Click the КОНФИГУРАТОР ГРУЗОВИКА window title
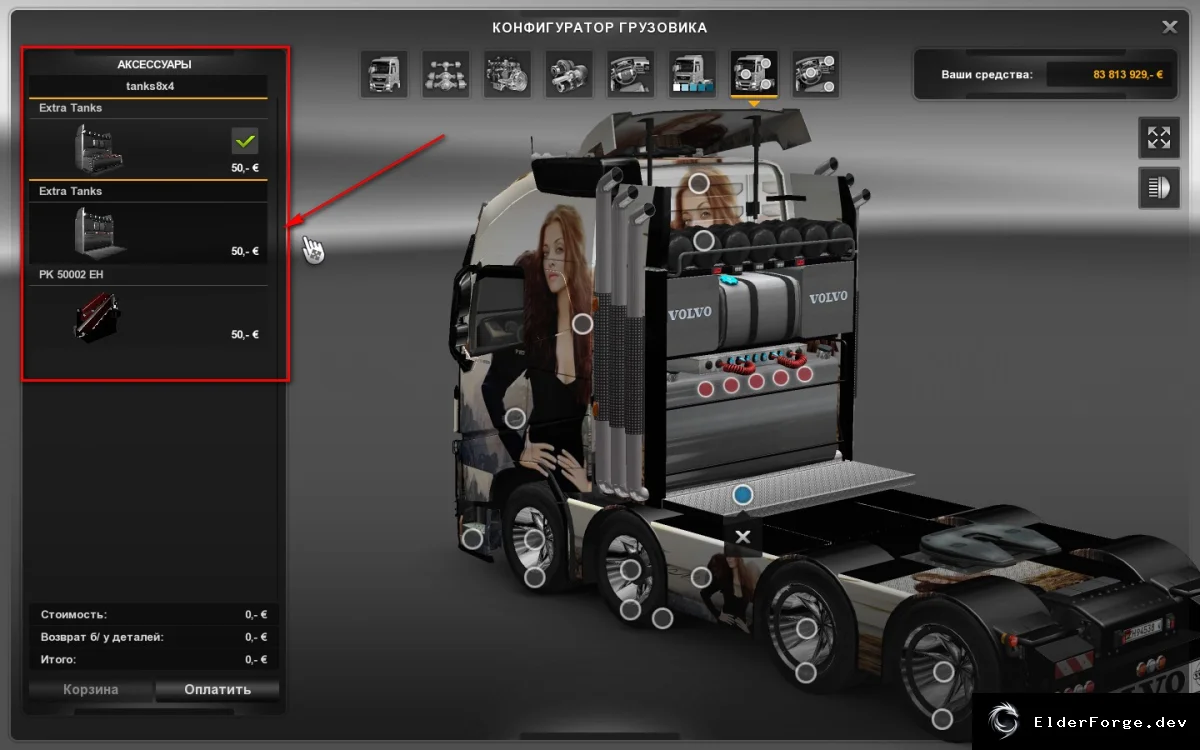Screen dimensions: 1200x750 [600, 27]
